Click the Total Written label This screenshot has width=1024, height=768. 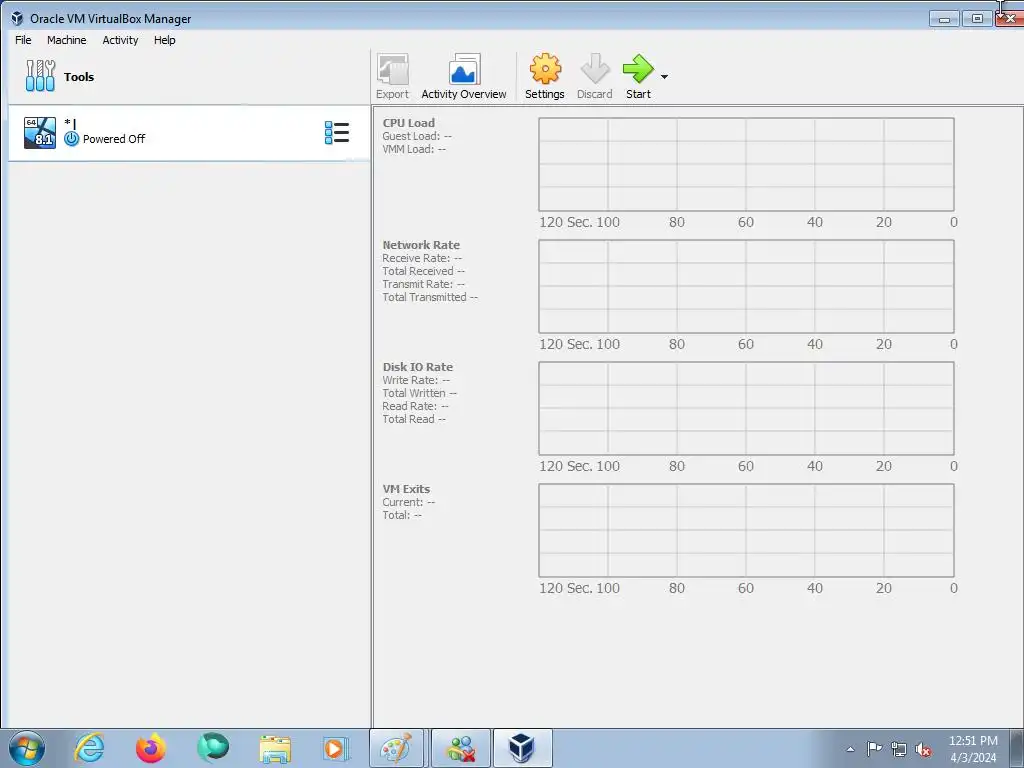click(420, 393)
